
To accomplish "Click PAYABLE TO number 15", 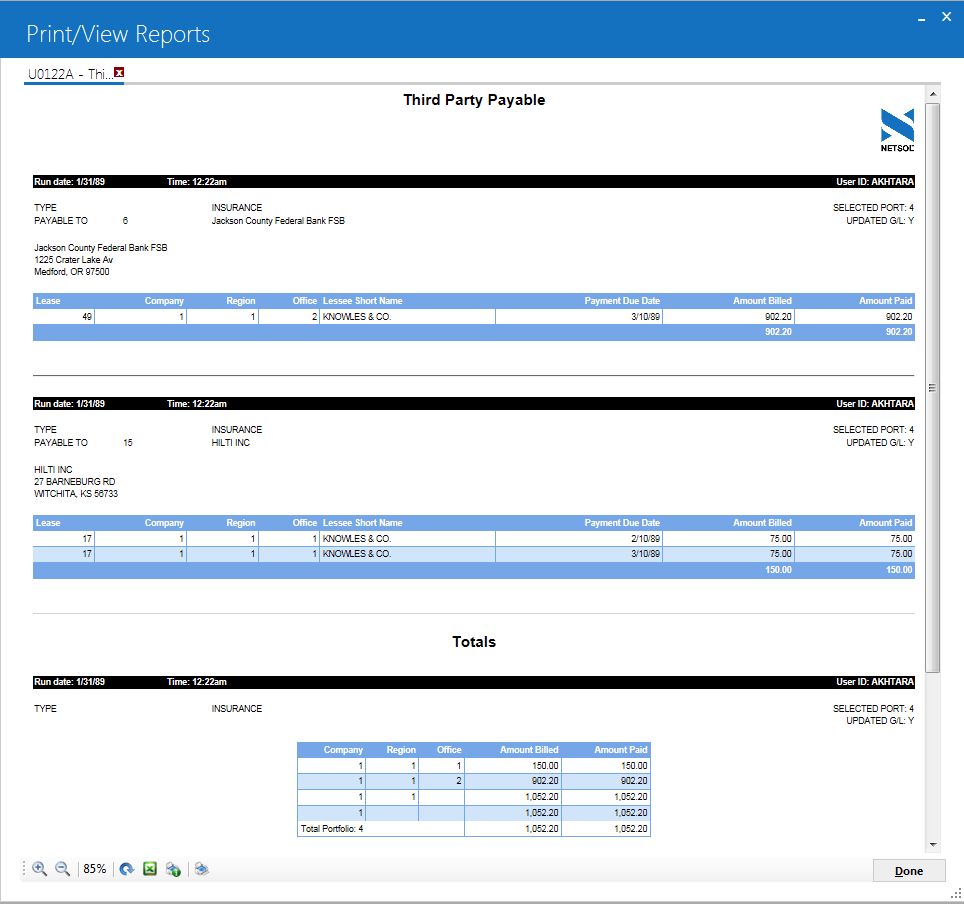I will pyautogui.click(x=128, y=443).
